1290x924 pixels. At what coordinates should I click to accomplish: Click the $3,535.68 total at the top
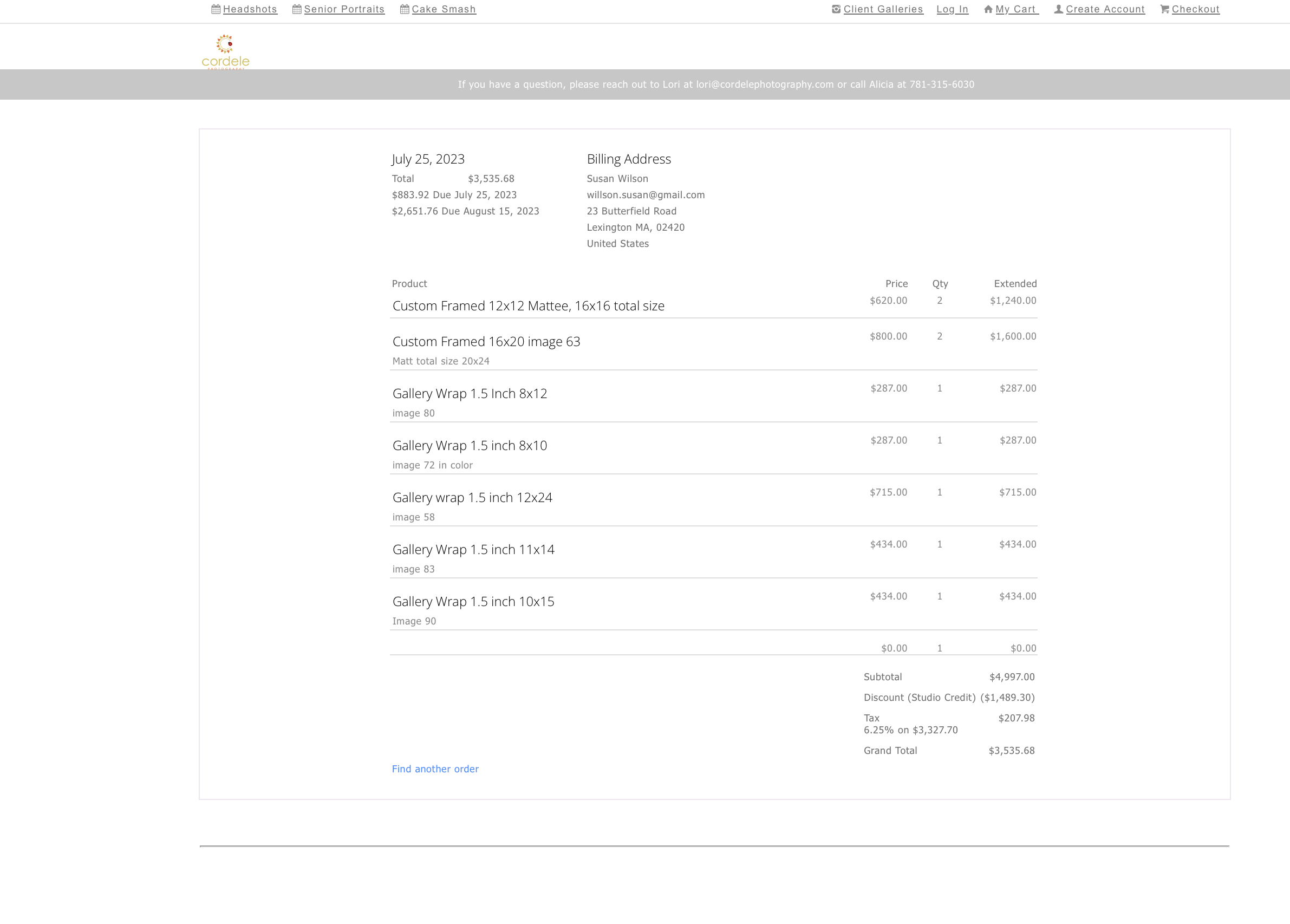(x=491, y=179)
